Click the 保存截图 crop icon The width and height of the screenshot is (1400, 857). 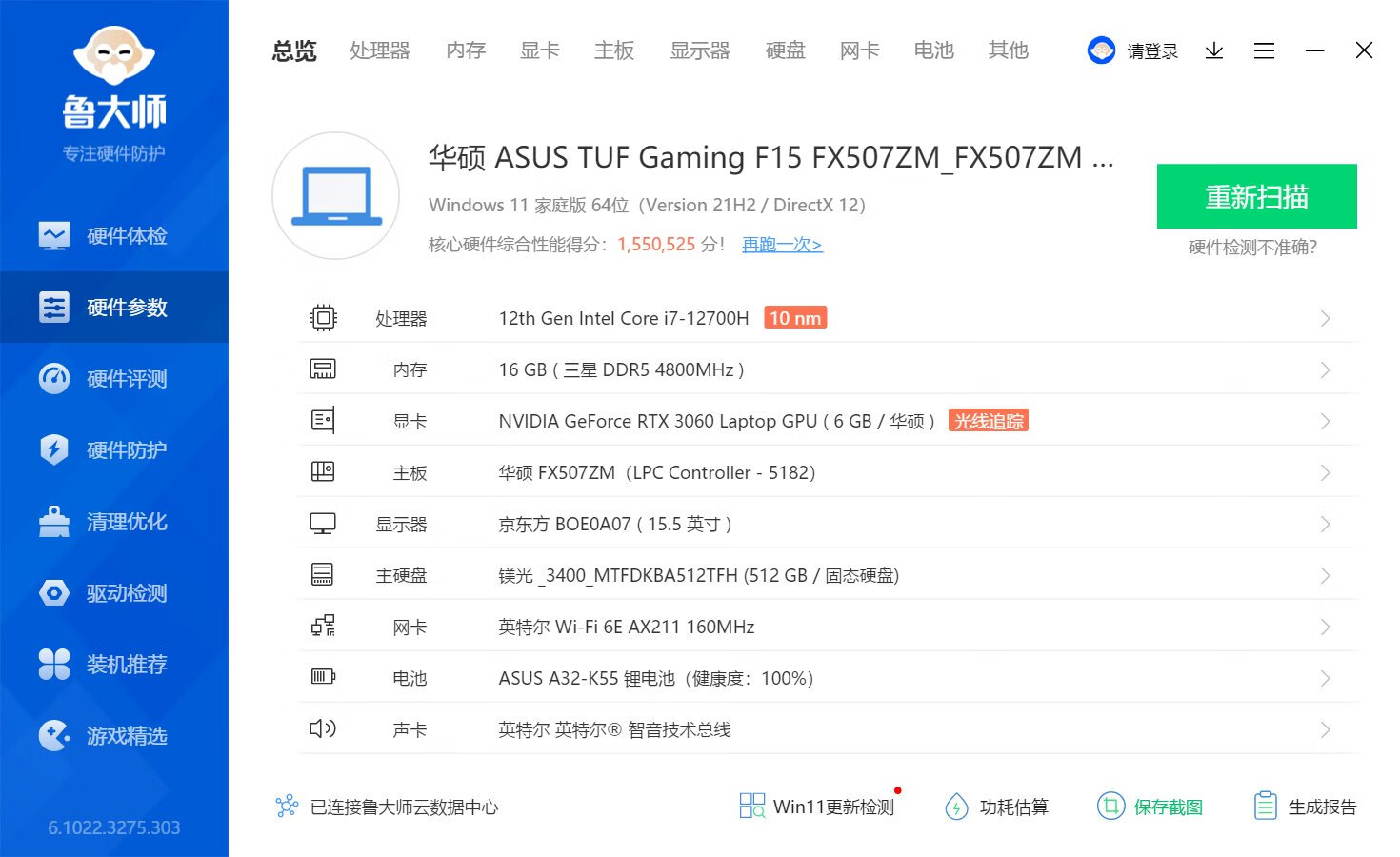[1110, 807]
